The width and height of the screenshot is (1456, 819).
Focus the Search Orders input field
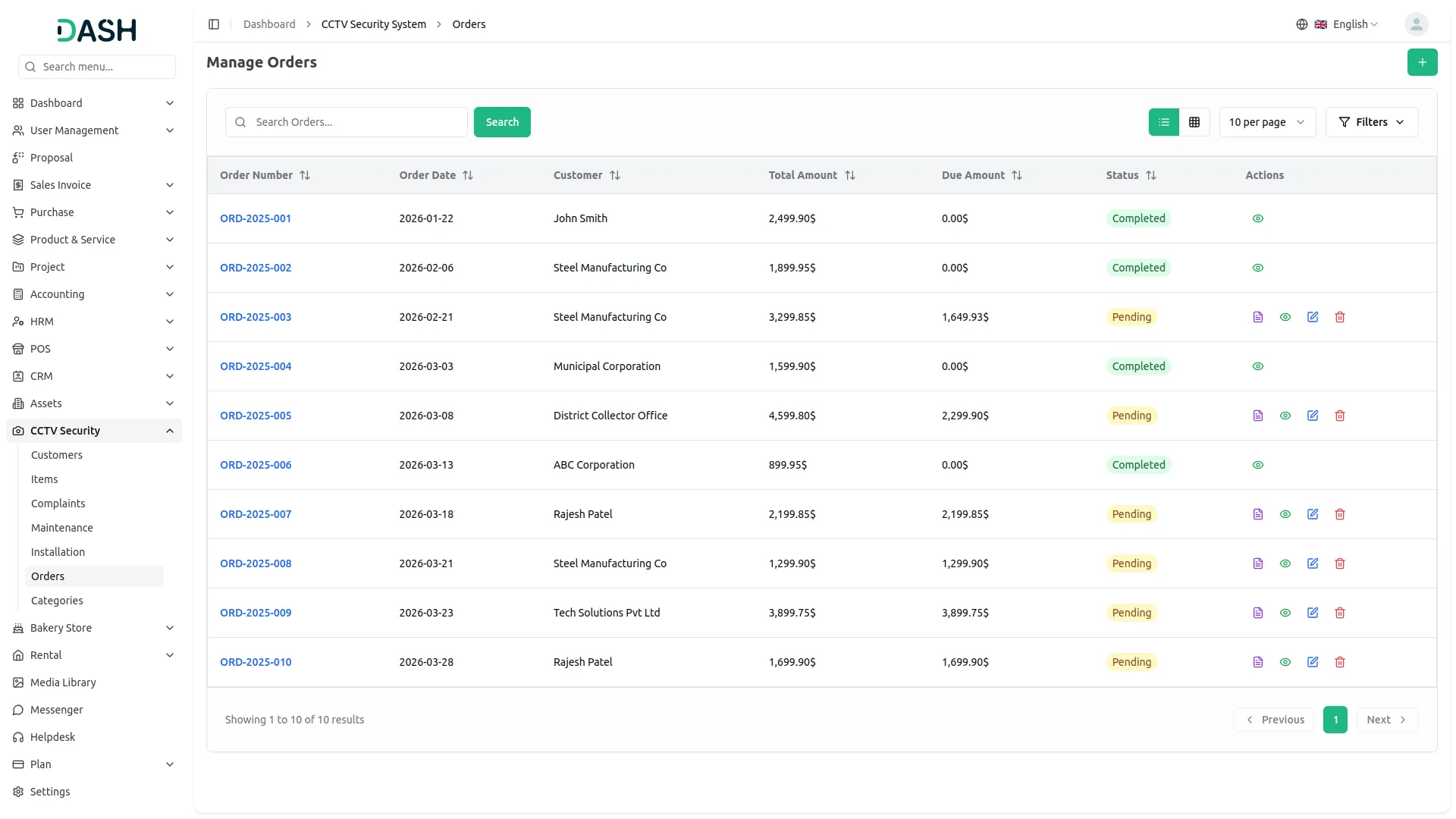(347, 122)
